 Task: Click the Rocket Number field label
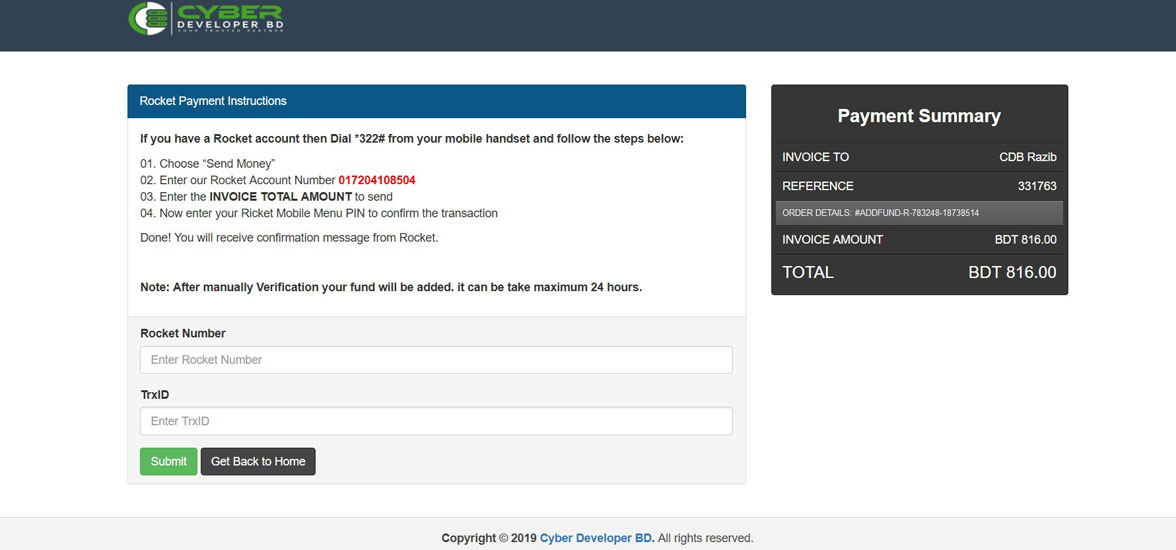[x=183, y=333]
